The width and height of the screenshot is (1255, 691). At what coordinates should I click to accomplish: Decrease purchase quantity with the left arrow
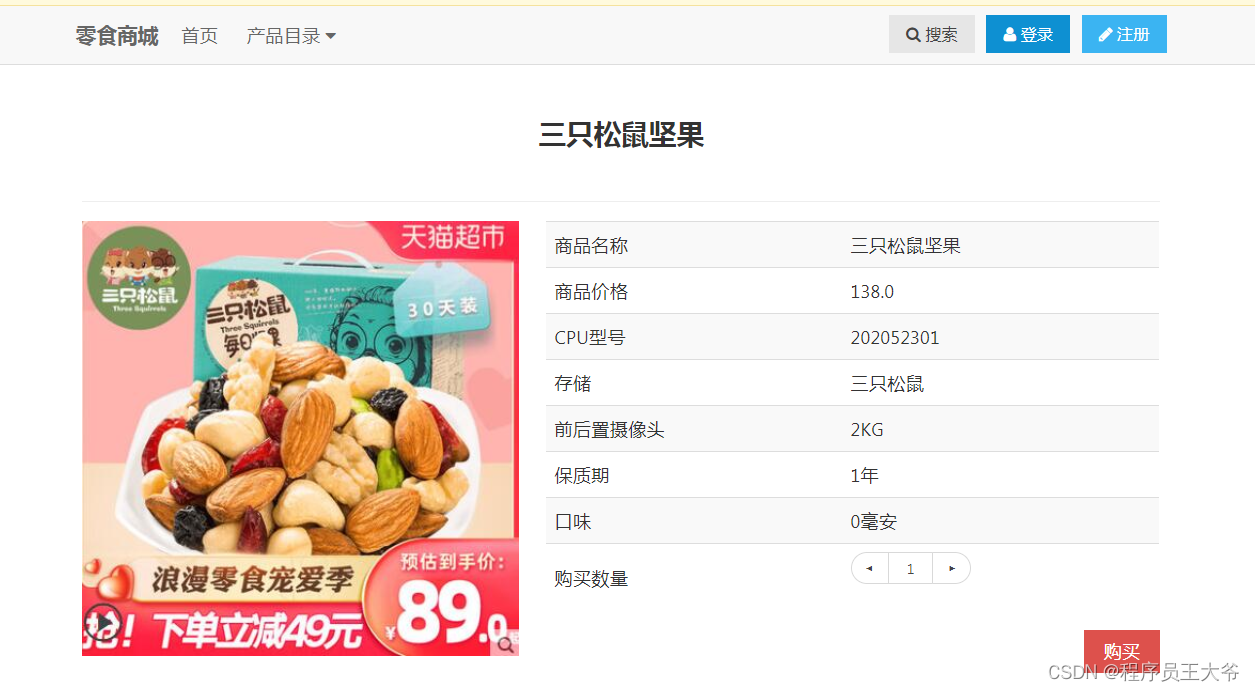coord(870,568)
